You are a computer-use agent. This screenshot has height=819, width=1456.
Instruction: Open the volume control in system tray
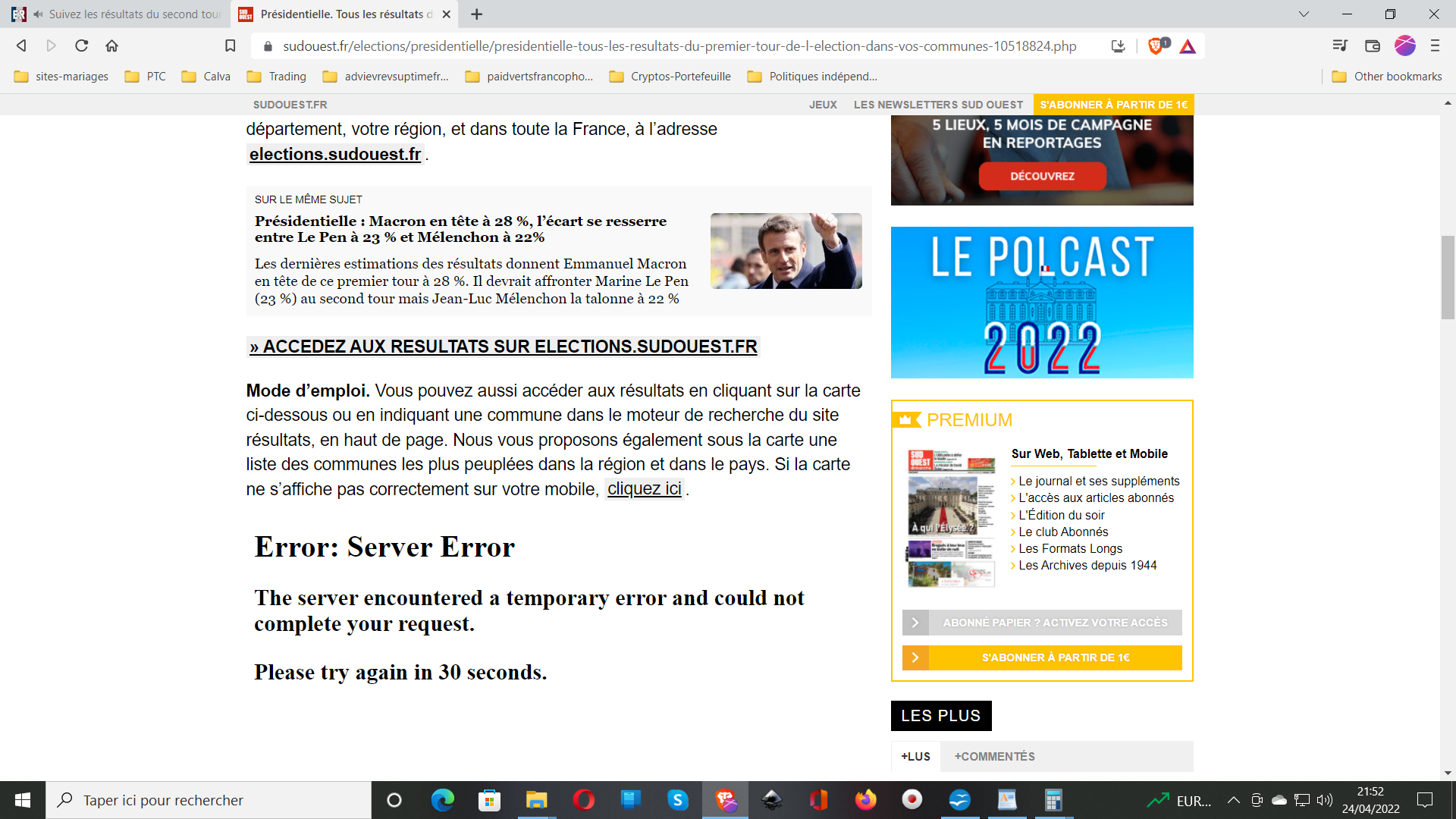[x=1325, y=800]
